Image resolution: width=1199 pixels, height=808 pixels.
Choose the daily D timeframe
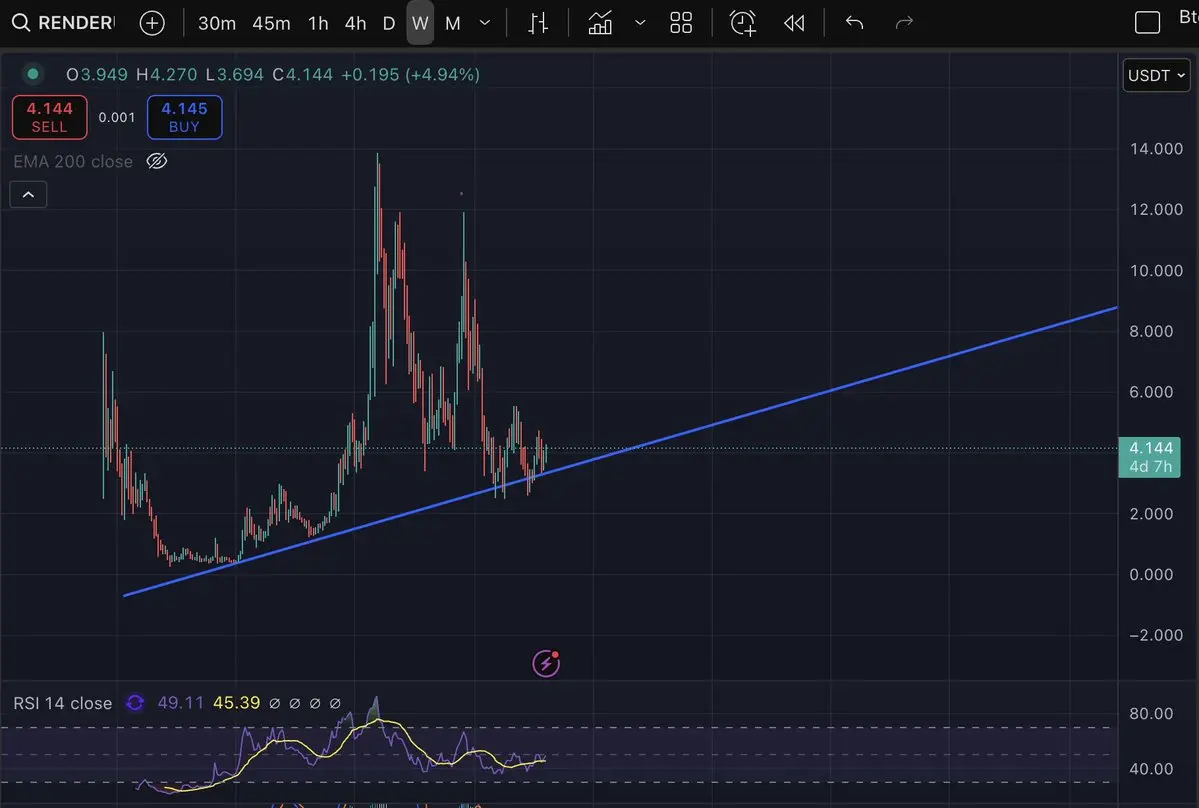click(x=388, y=24)
